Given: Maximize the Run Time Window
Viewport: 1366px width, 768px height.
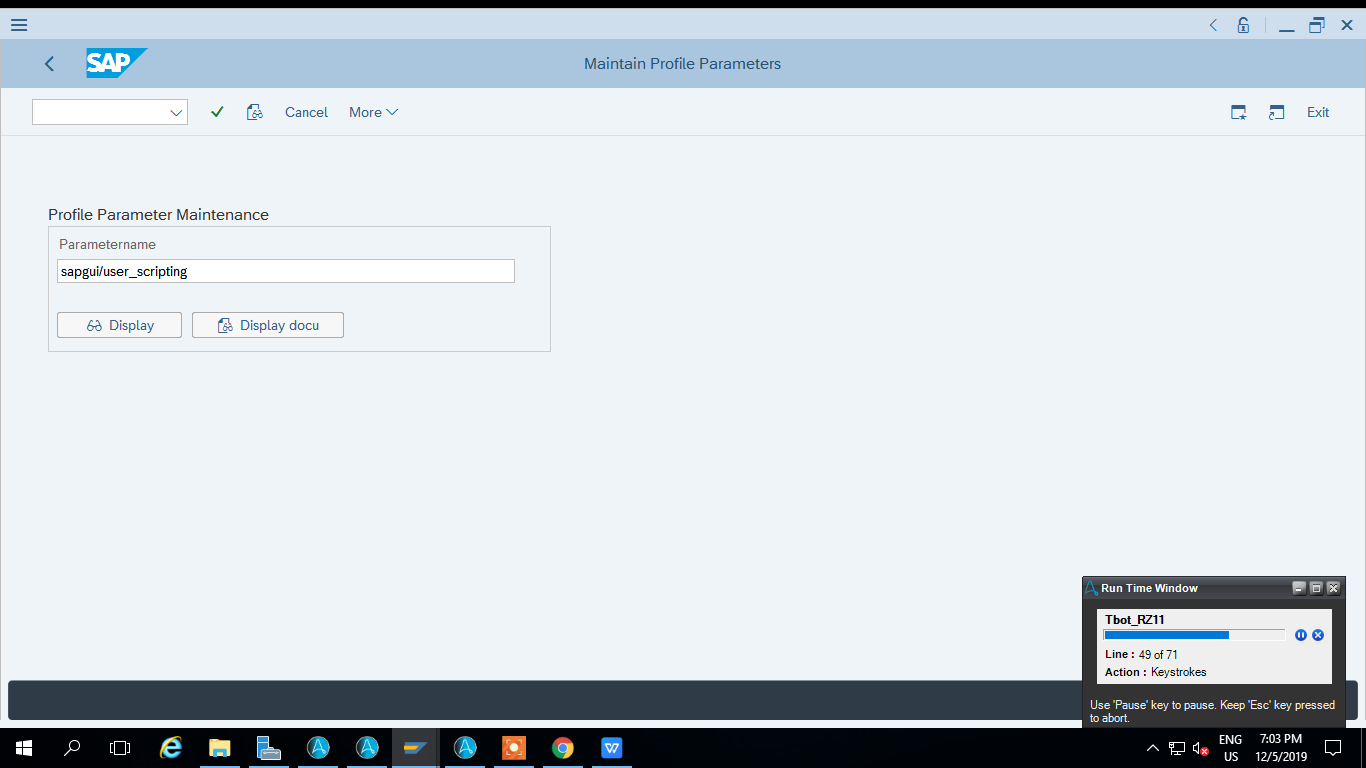Looking at the screenshot, I should click(x=1316, y=588).
